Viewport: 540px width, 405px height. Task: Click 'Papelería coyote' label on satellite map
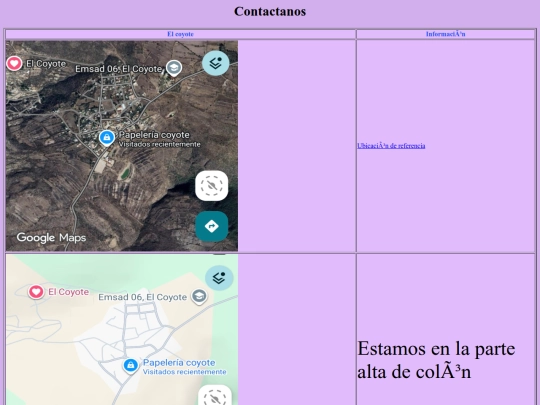154,135
